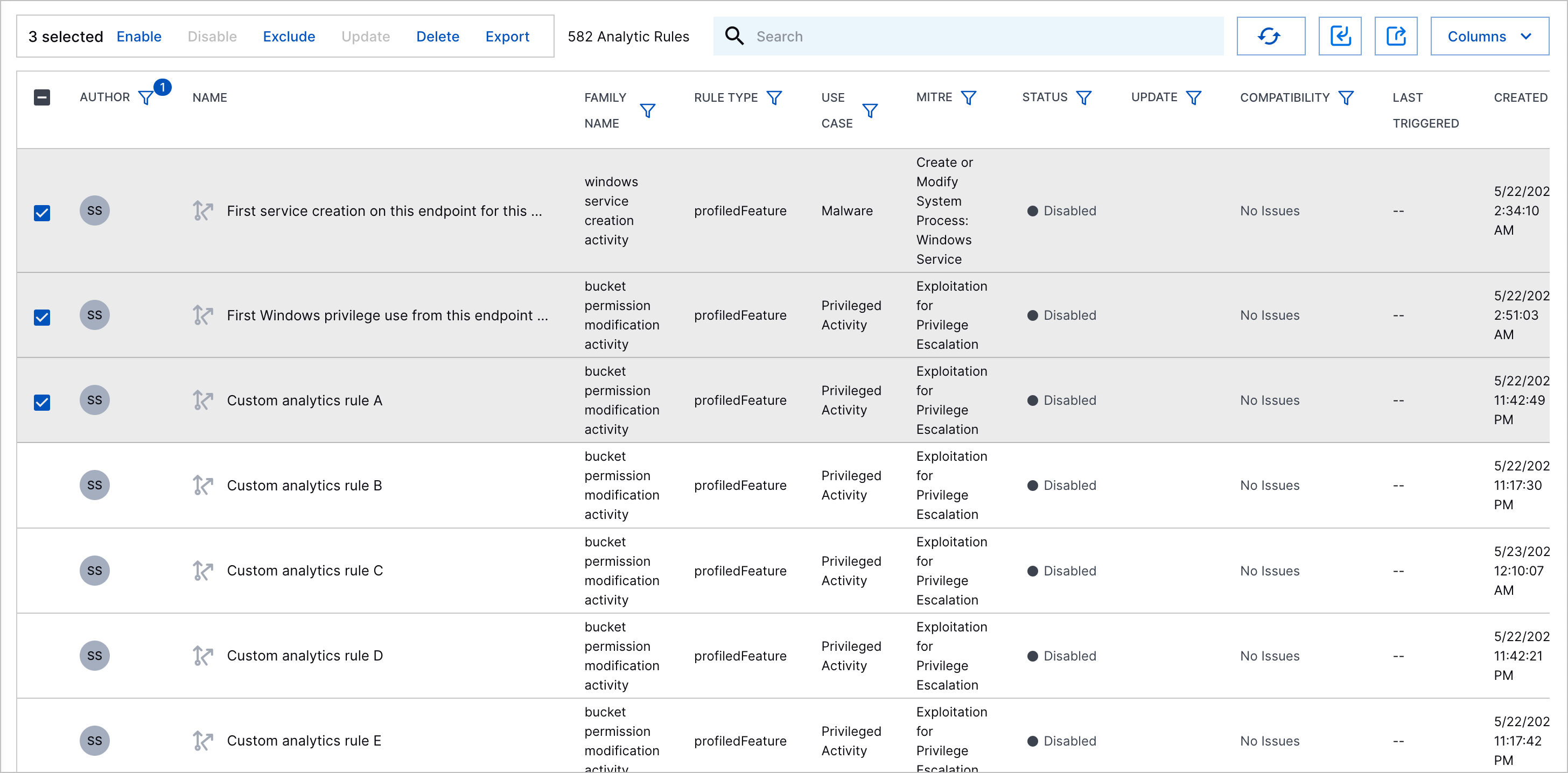The image size is (1568, 773).
Task: Click the export/share icon button in toolbar
Action: tap(1396, 37)
